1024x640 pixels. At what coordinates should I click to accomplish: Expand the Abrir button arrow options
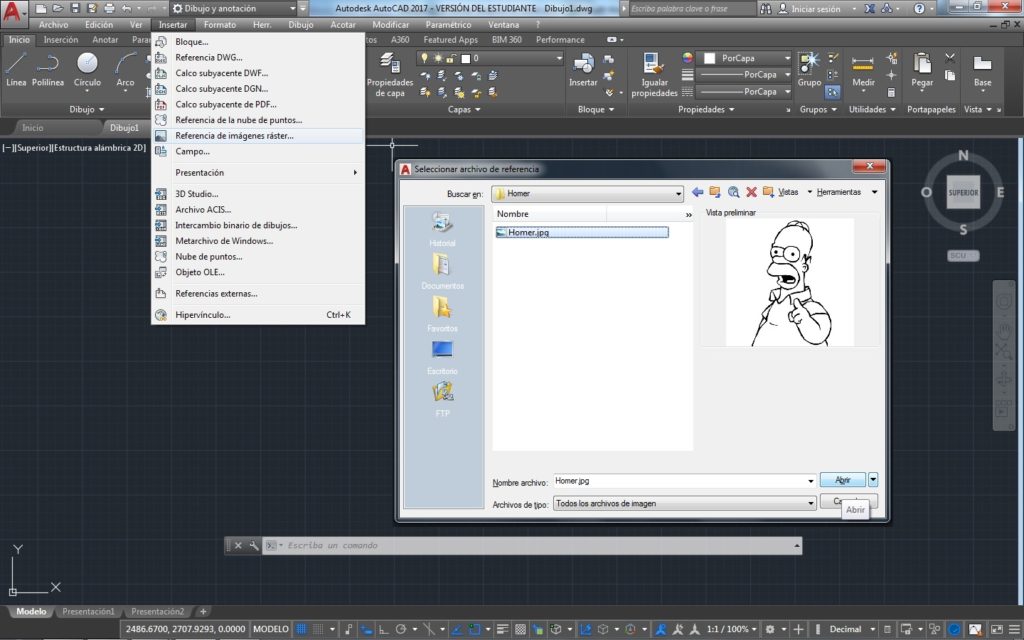coord(872,479)
